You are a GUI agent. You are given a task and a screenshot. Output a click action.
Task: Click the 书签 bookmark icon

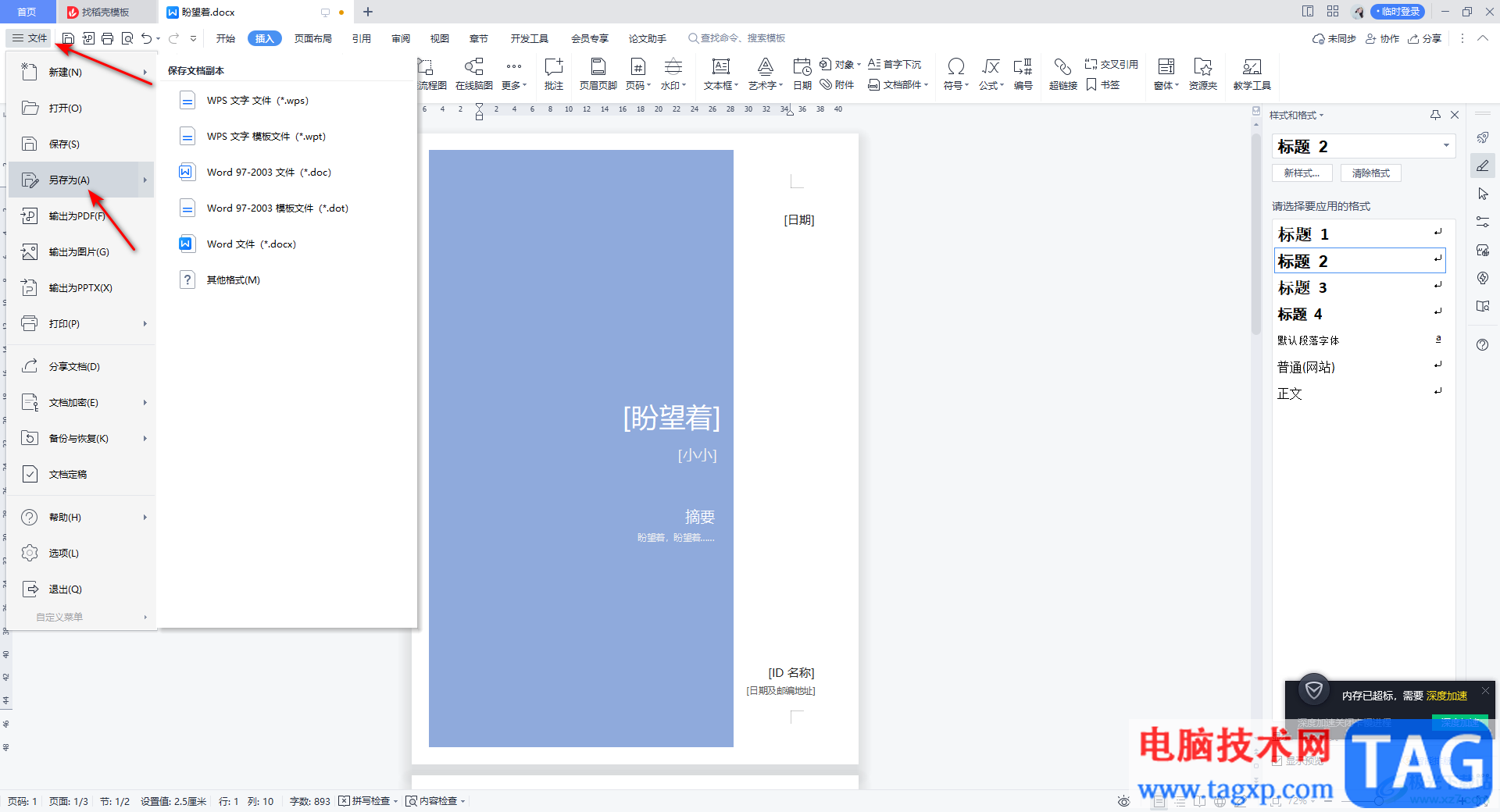click(1103, 84)
